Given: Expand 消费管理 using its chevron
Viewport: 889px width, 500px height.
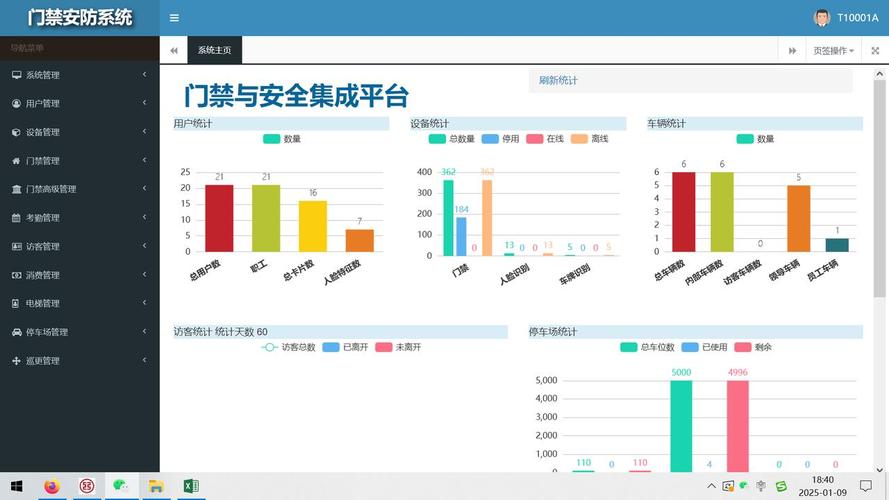Looking at the screenshot, I should (145, 274).
